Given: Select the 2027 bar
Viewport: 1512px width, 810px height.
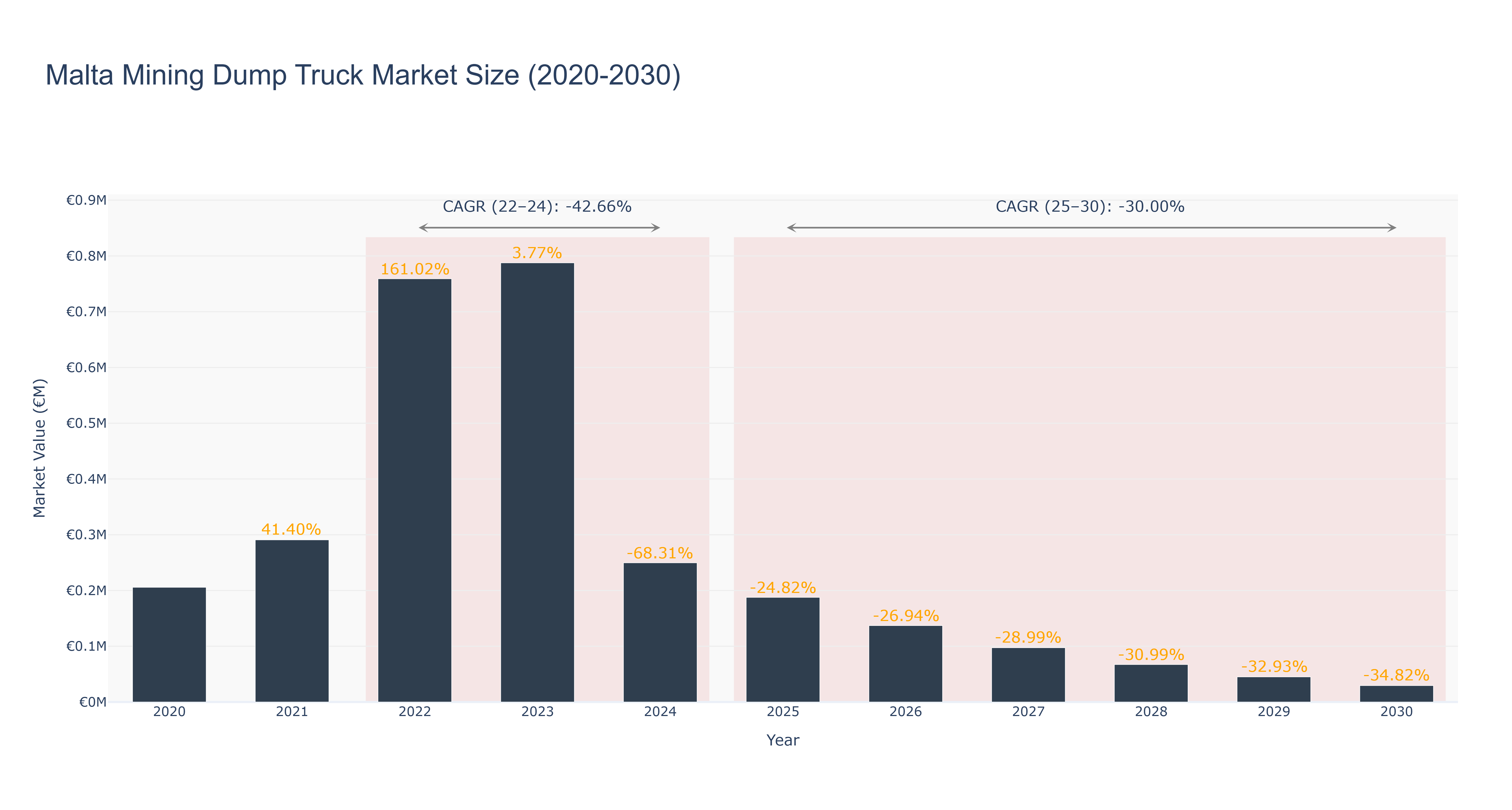Looking at the screenshot, I should pos(1028,674).
